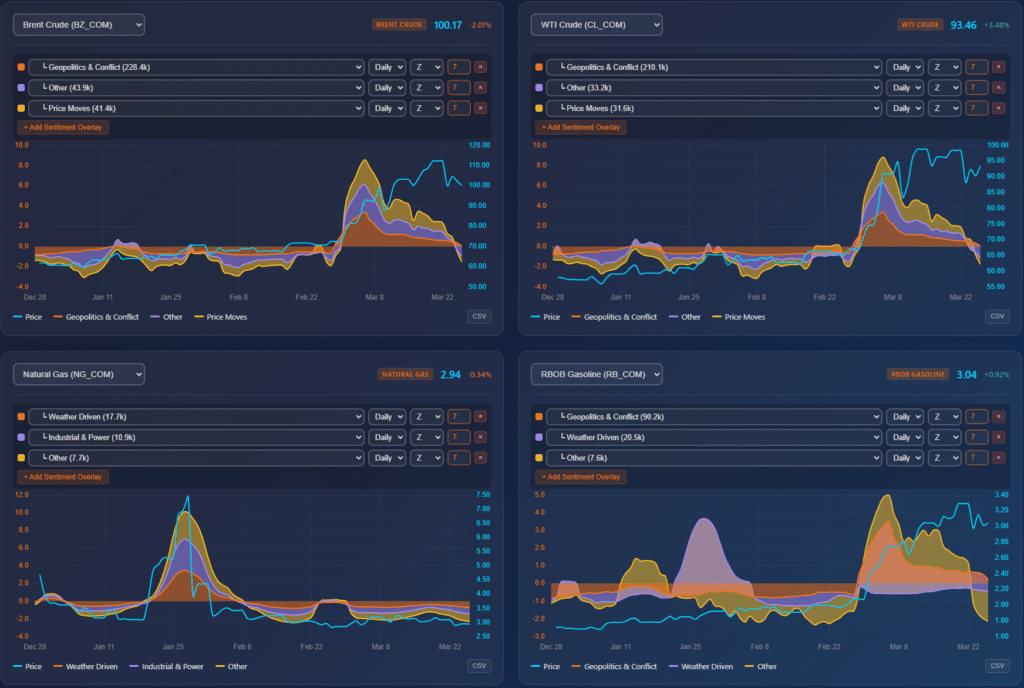Remove the Price Moves (41.4k) overlay in Brent panel
This screenshot has width=1024, height=688.
pos(480,108)
